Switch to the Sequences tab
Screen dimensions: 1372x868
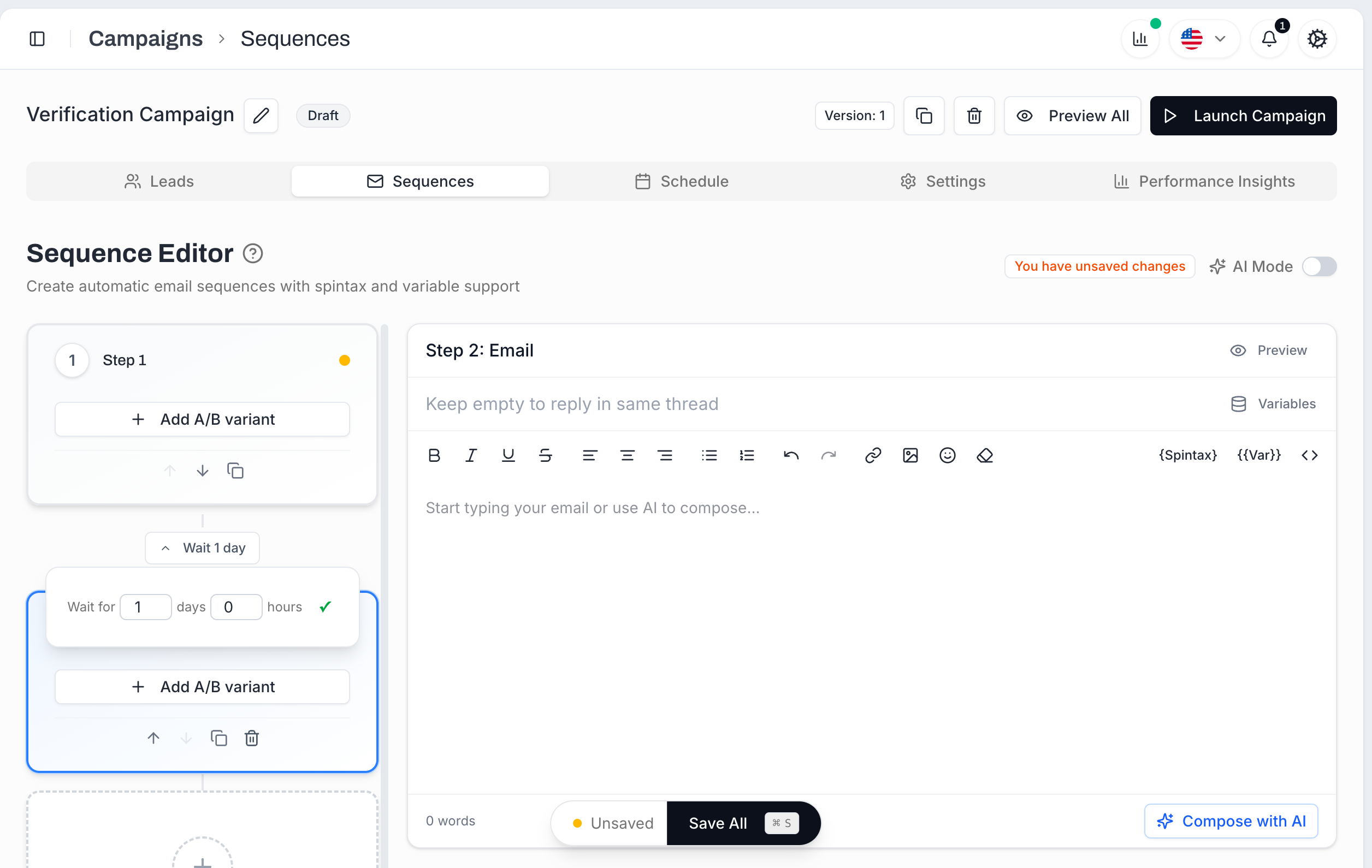tap(420, 181)
